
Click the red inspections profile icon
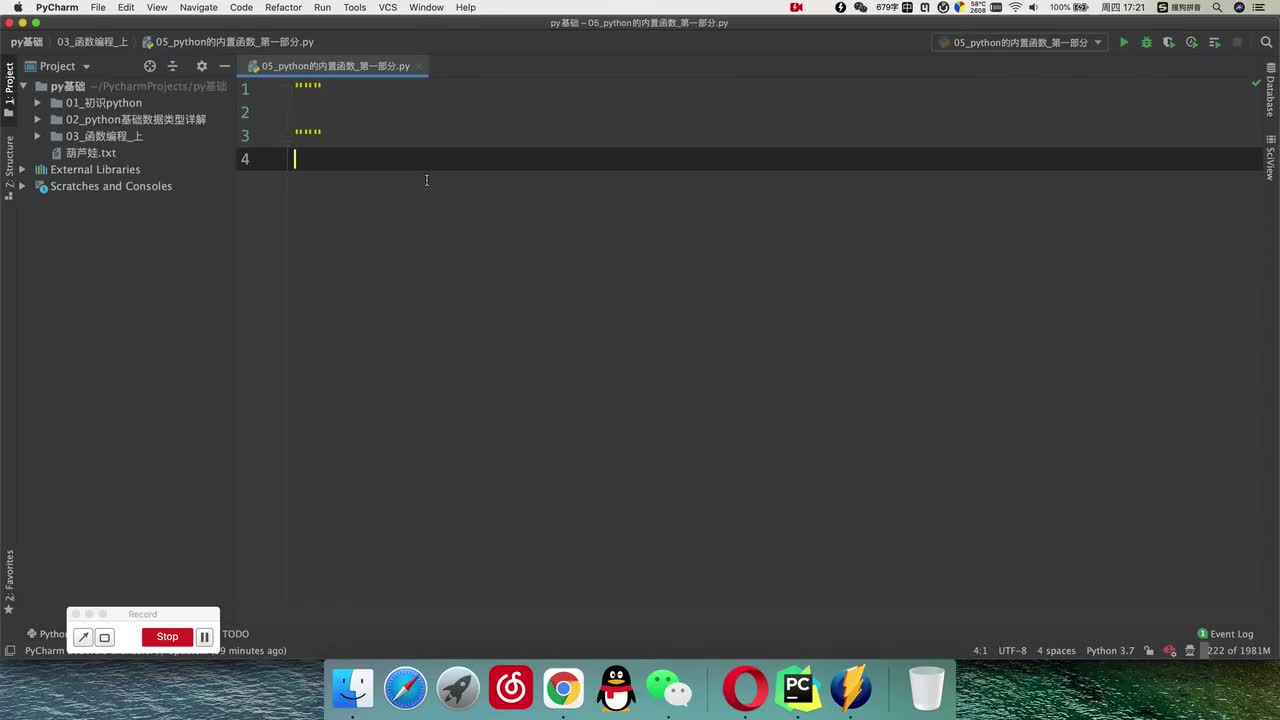[1170, 651]
